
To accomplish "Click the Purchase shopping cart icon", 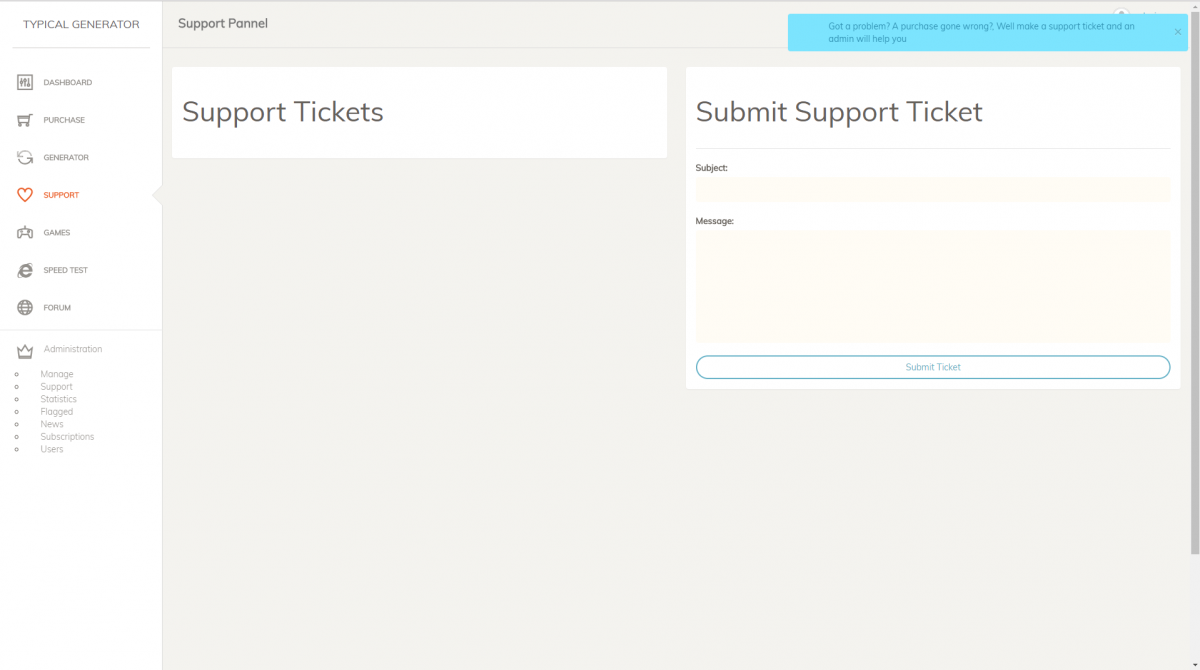I will click(25, 120).
